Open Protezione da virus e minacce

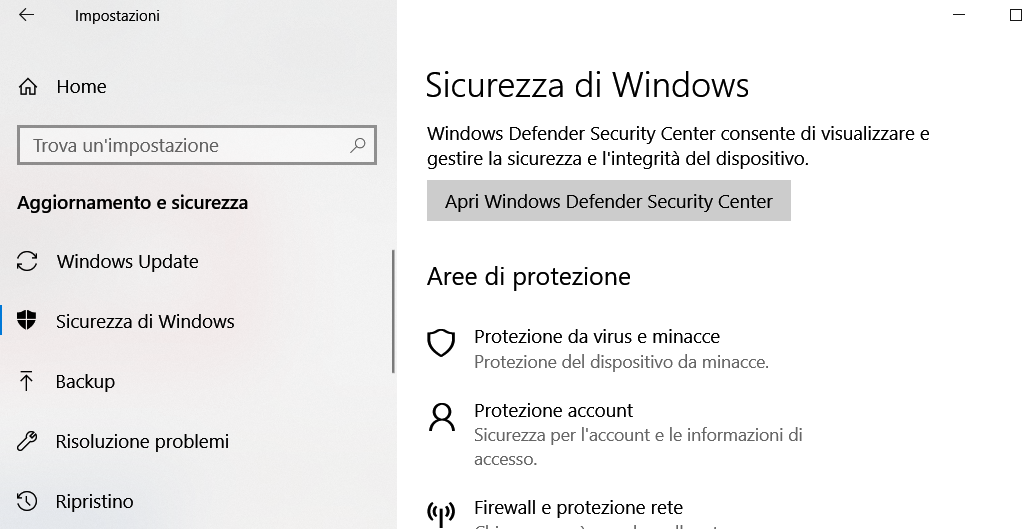pyautogui.click(x=597, y=336)
